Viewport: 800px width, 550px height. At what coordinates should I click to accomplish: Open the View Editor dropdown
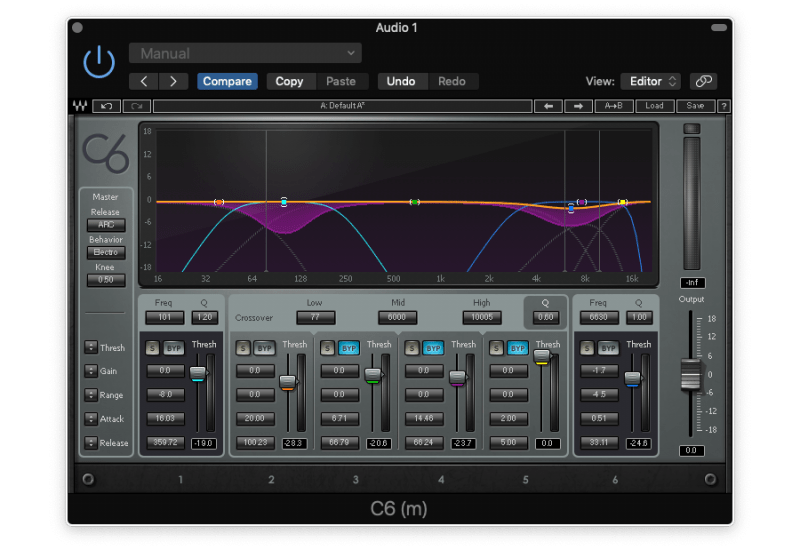point(651,81)
